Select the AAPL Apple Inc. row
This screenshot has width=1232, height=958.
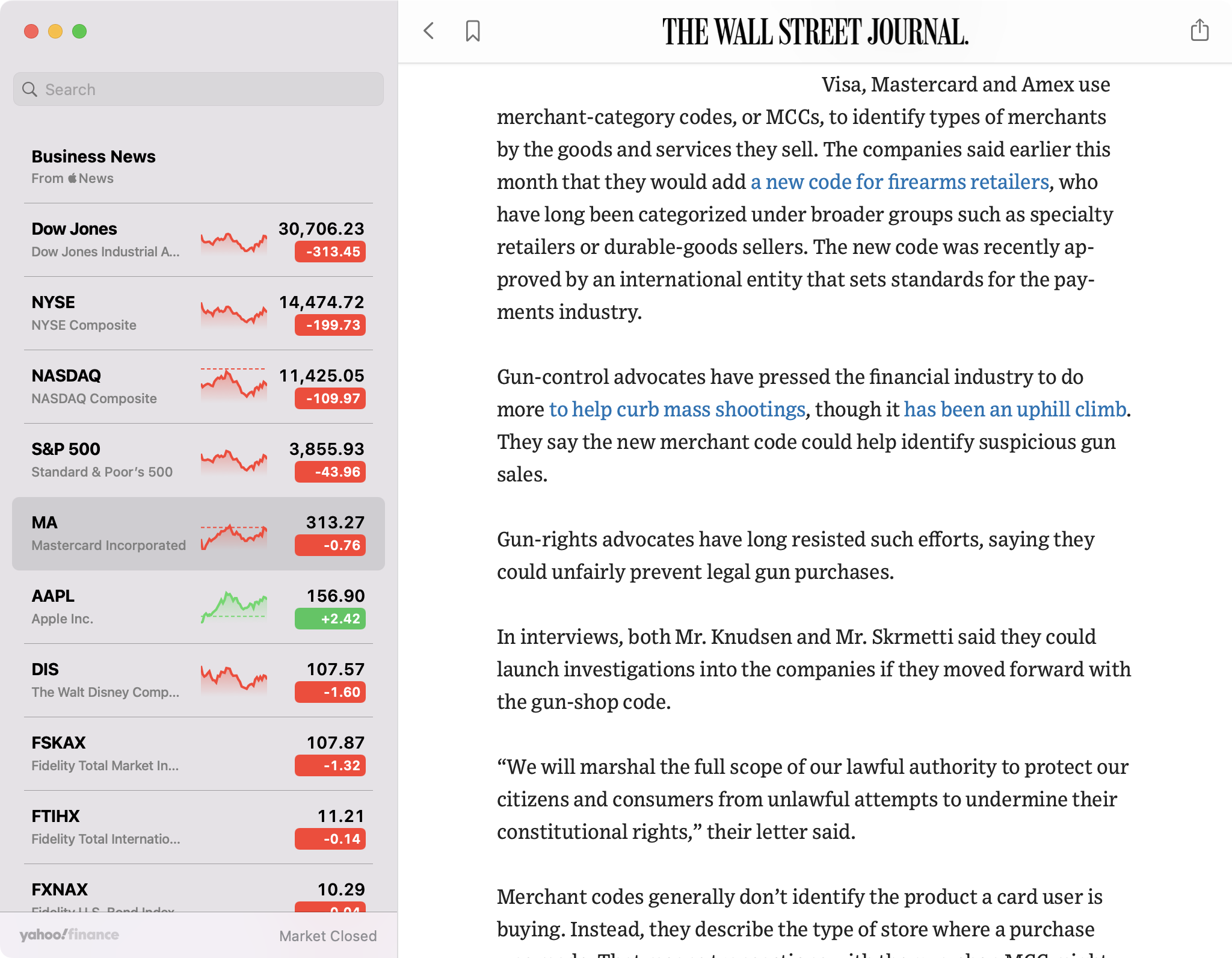(x=199, y=607)
